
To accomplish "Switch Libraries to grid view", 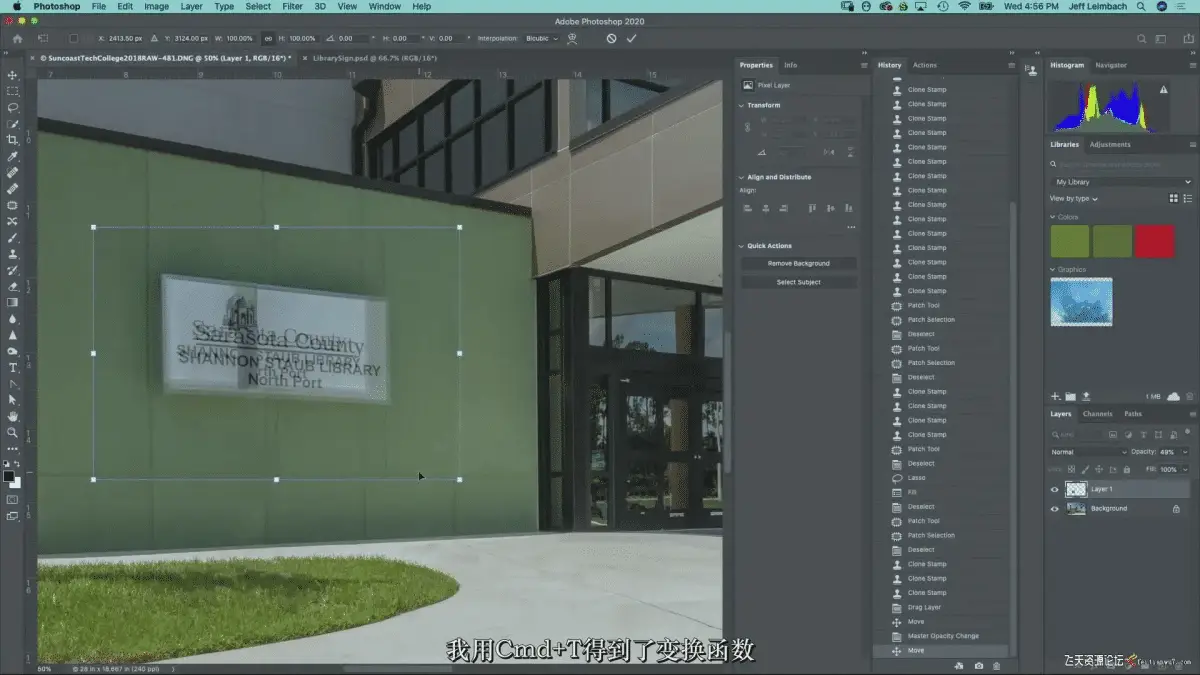I will [x=1174, y=198].
